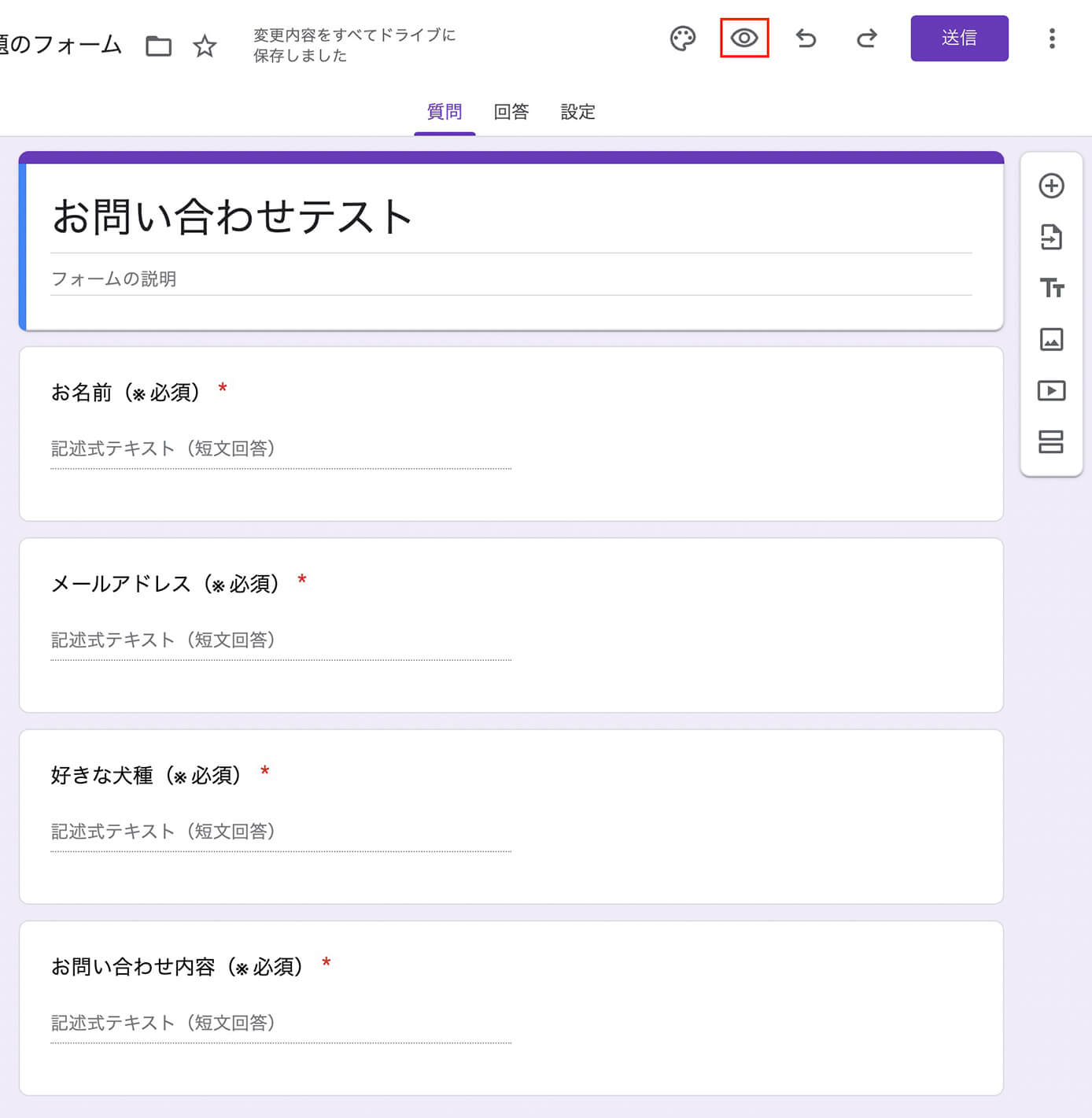This screenshot has height=1118, width=1092.
Task: Click the purple 送信 button
Action: point(959,38)
